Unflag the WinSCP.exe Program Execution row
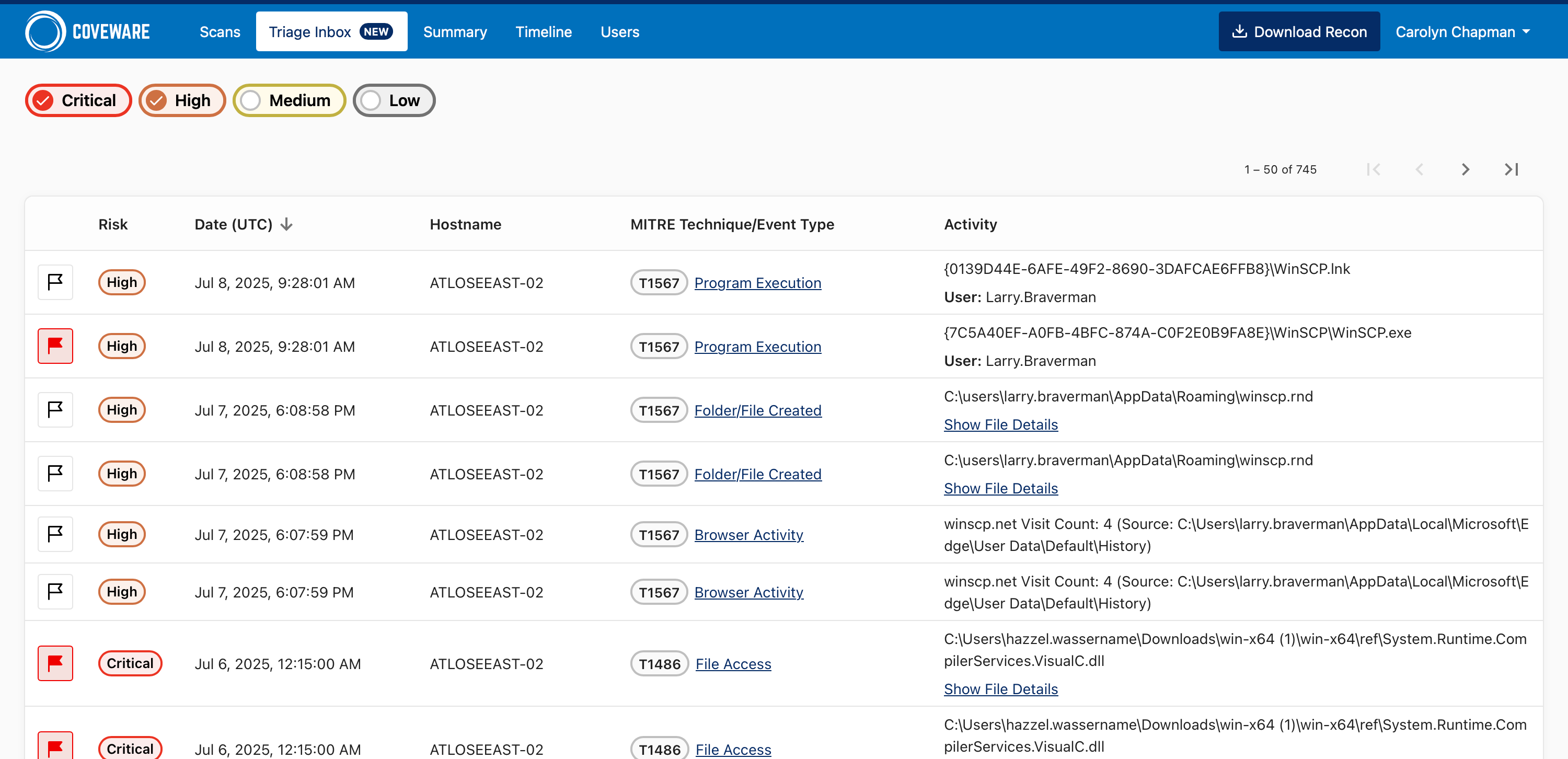1568x759 pixels. [55, 346]
